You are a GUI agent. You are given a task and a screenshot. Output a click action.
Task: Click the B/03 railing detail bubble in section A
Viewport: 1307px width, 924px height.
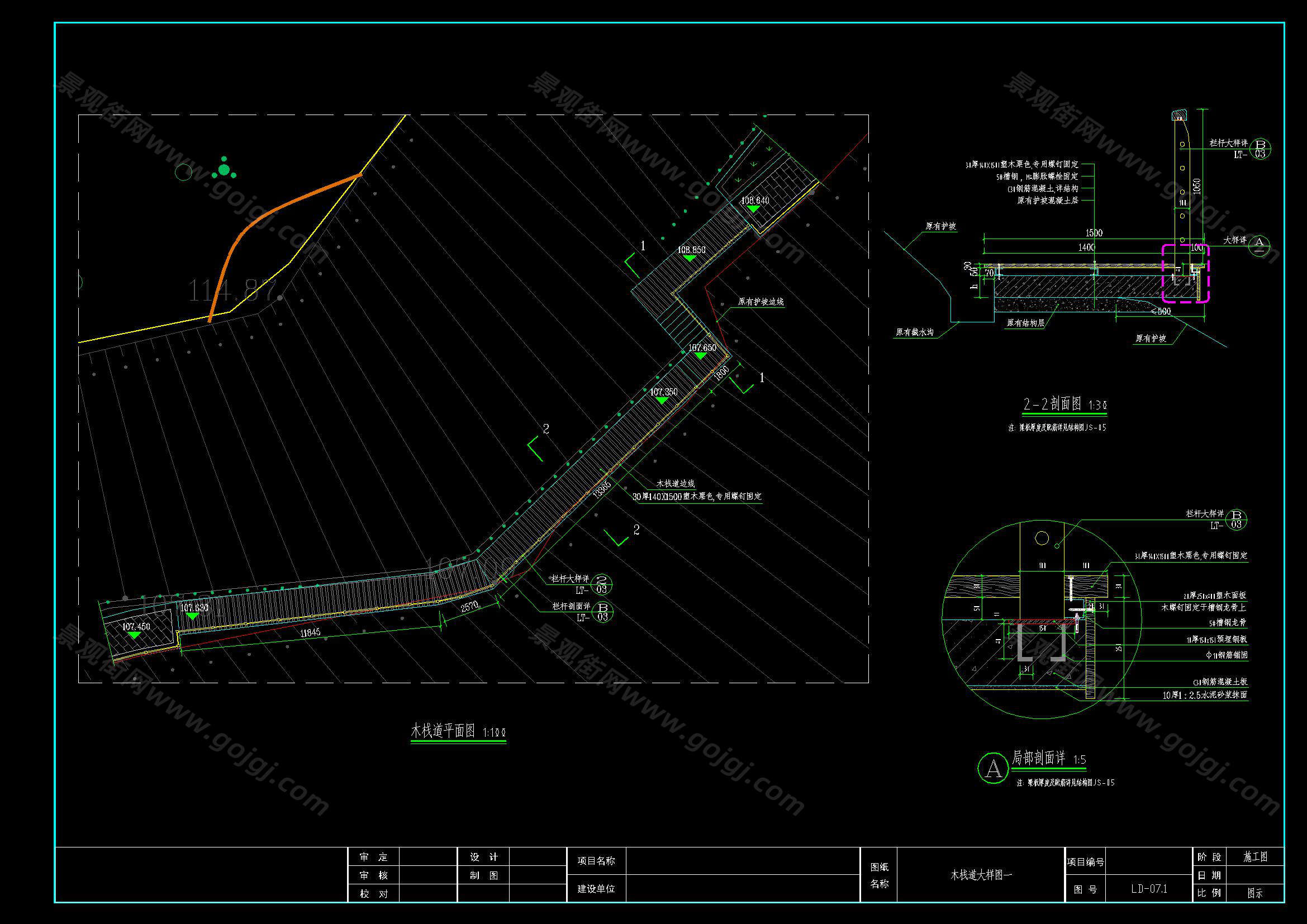1236,519
